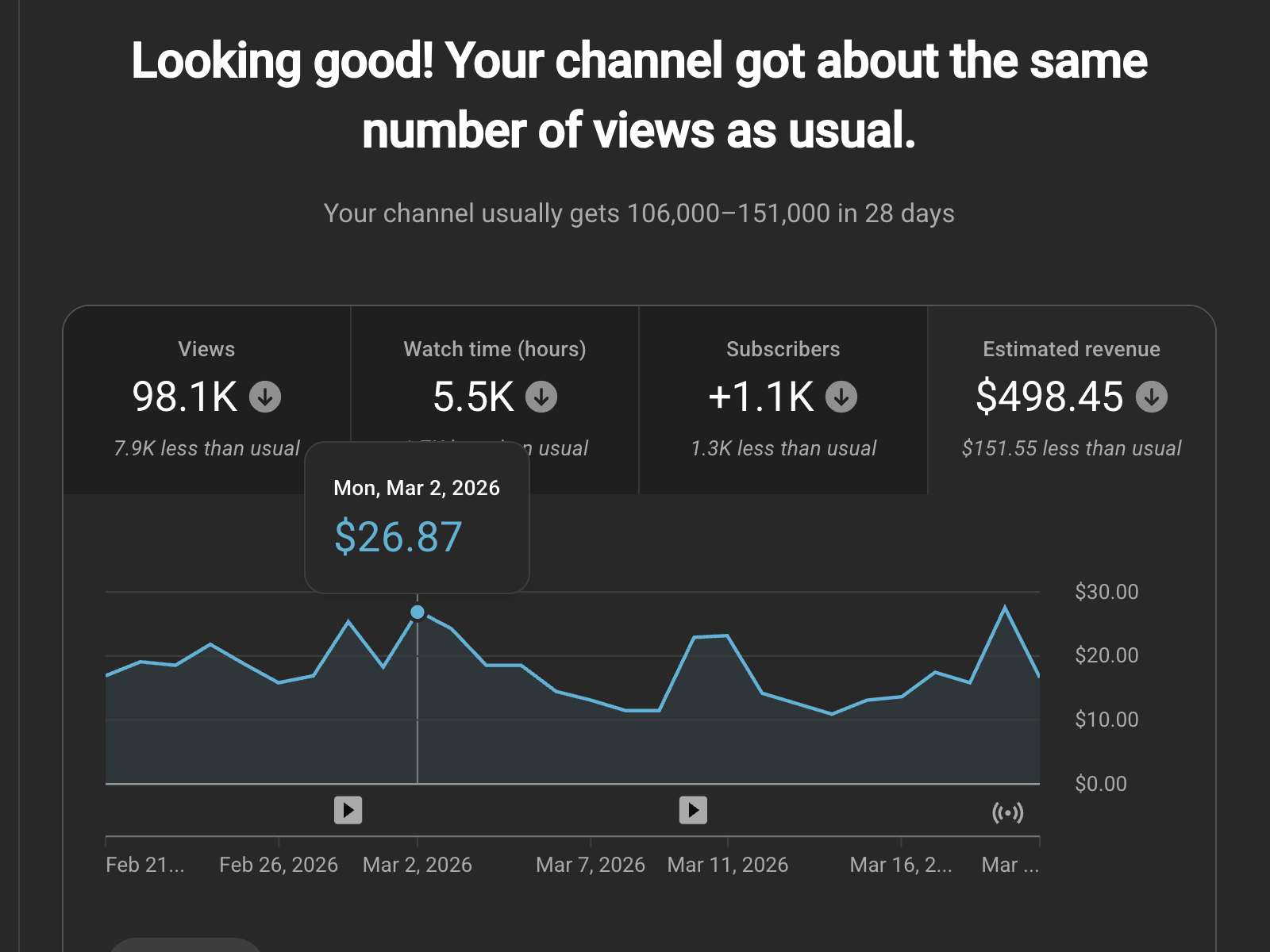Image resolution: width=1270 pixels, height=952 pixels.
Task: Click the '7.9K less than usual' views text
Action: [206, 448]
